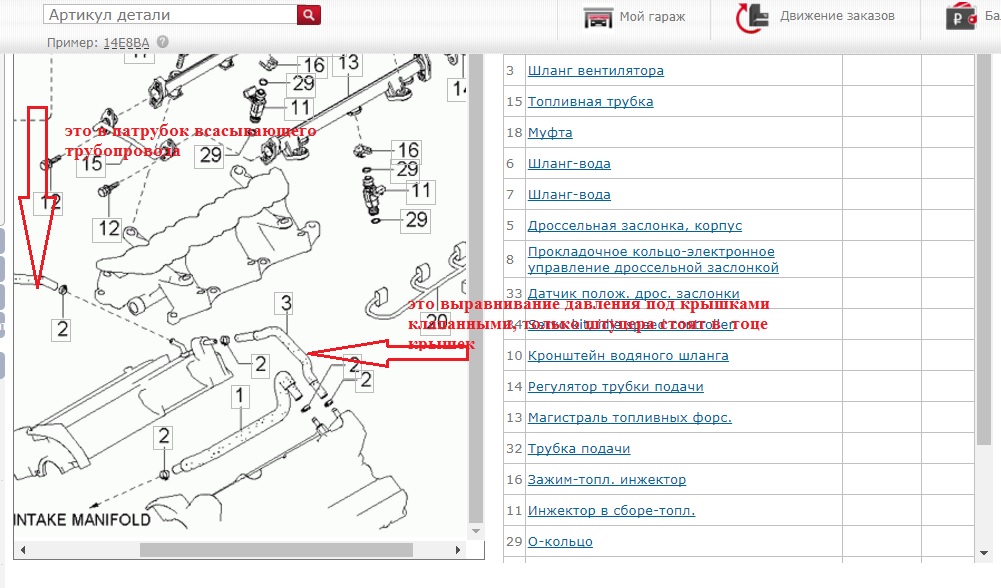The image size is (1001, 588).
Task: Select the Муфта part link
Action: click(550, 133)
